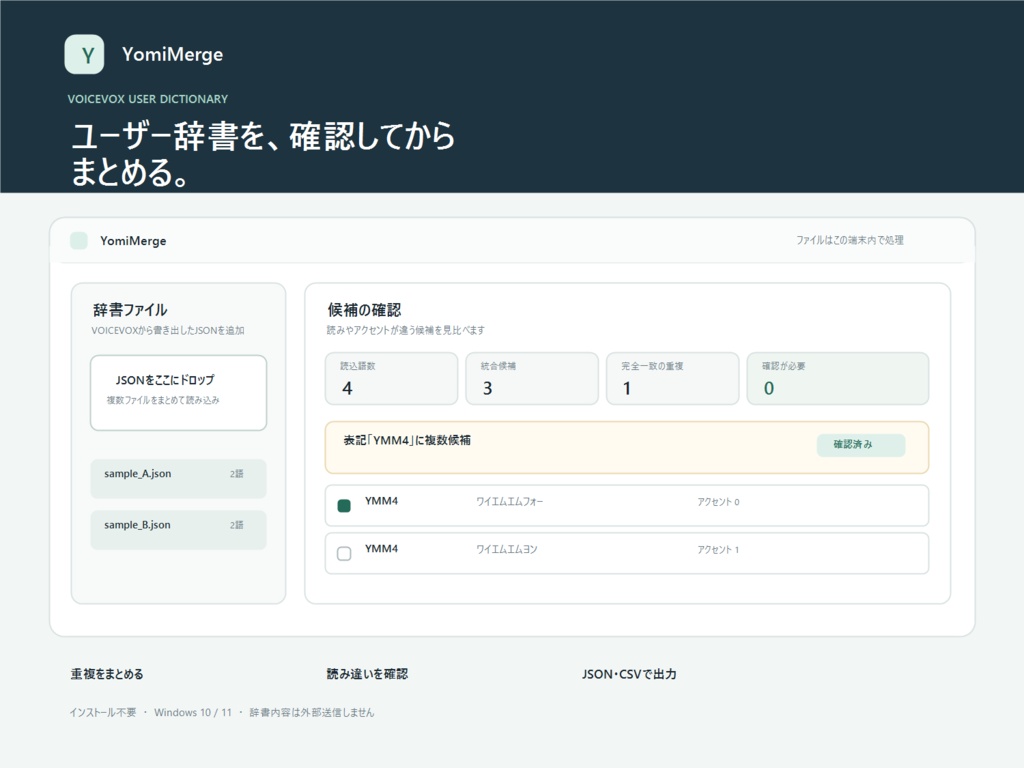Click the small green square beside the panel's YomiMerge title

[79, 240]
